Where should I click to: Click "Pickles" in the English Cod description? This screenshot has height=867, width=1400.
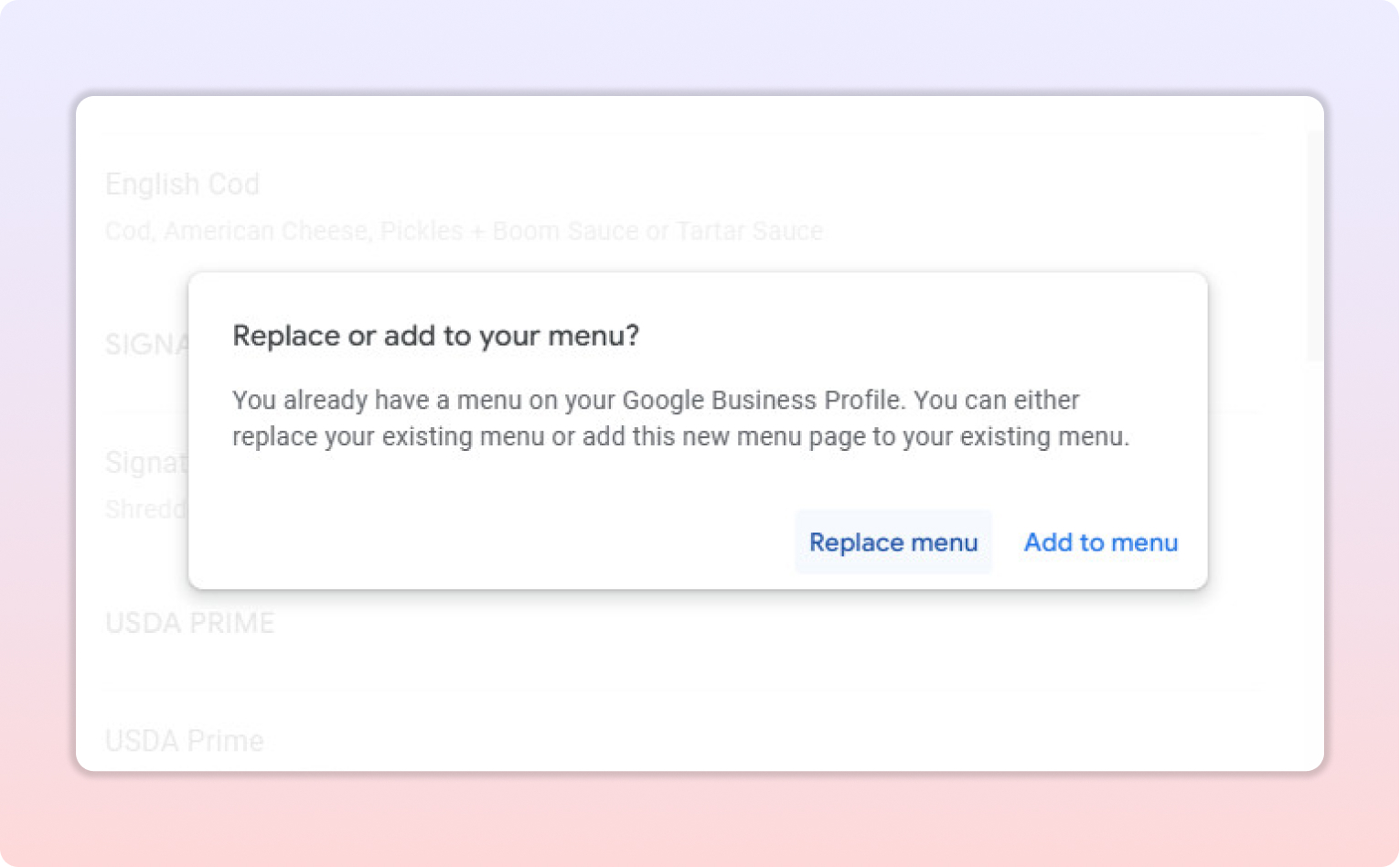422,230
